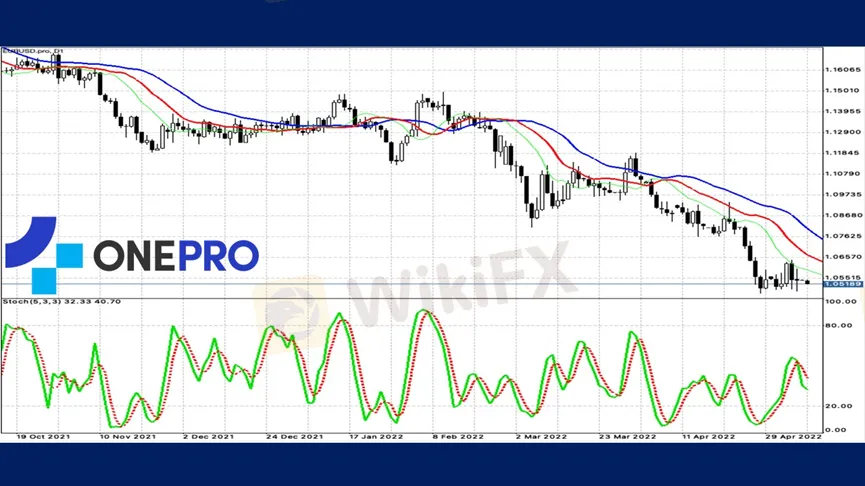Viewport: 865px width, 486px height.
Task: Click the ONEPRO brand text
Action: [176, 255]
